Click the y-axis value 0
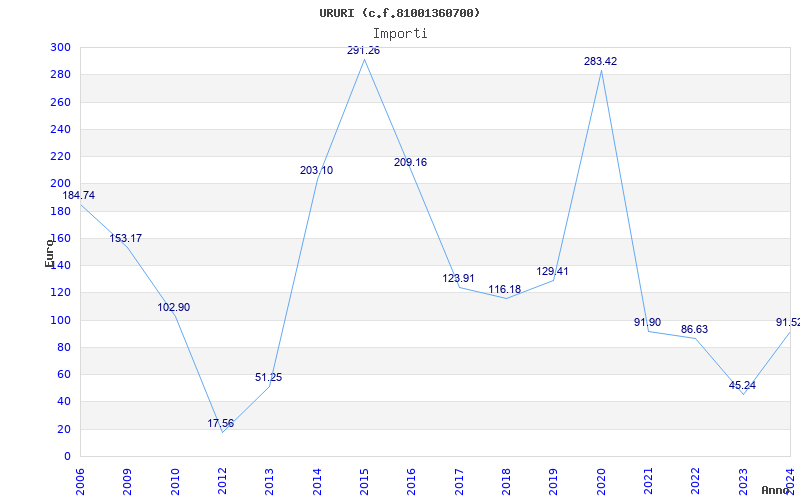This screenshot has width=800, height=500. click(x=67, y=457)
